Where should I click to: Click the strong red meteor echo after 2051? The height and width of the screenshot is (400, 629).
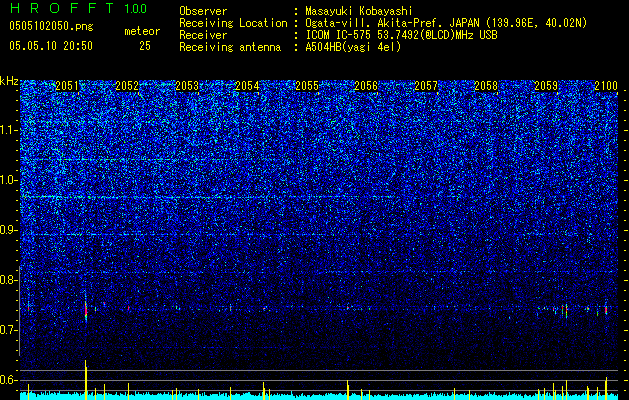[x=86, y=310]
